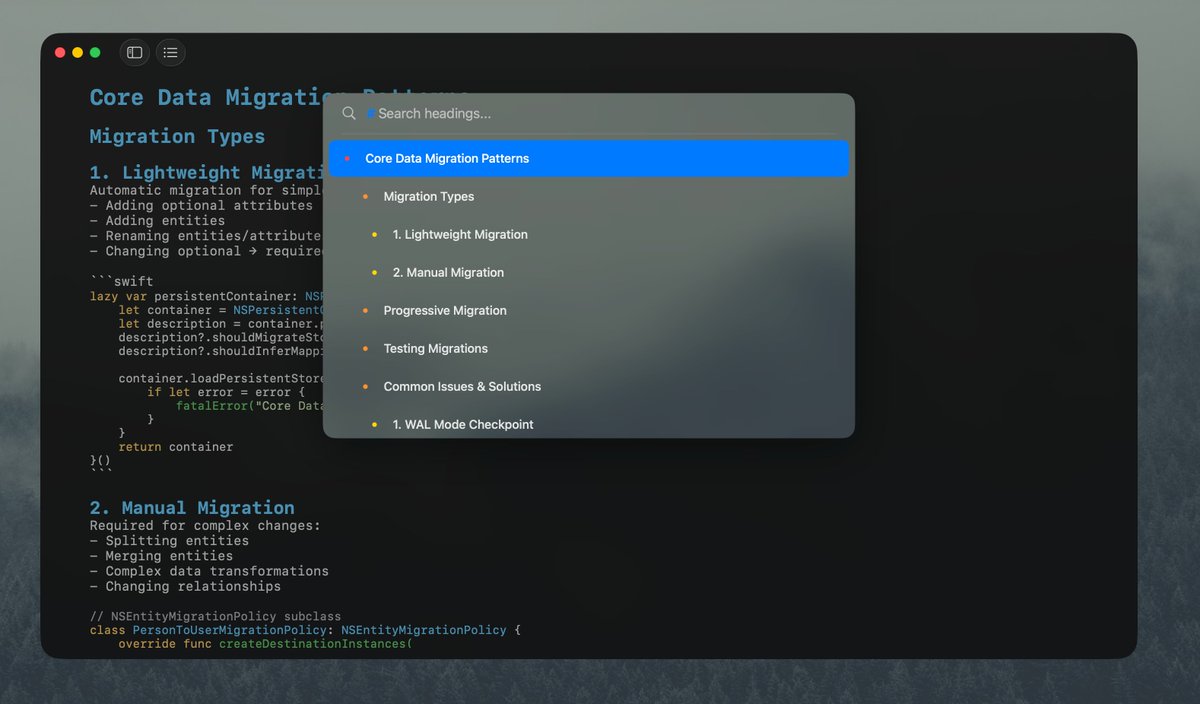Choose 2. Manual Migration in popup list
Screen dimensions: 1200x704
589,272
